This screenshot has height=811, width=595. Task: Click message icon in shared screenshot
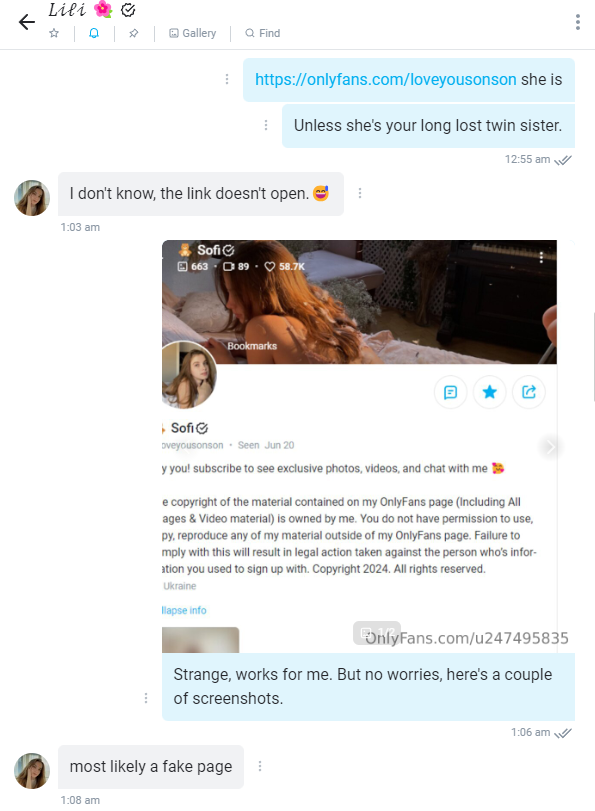point(451,392)
